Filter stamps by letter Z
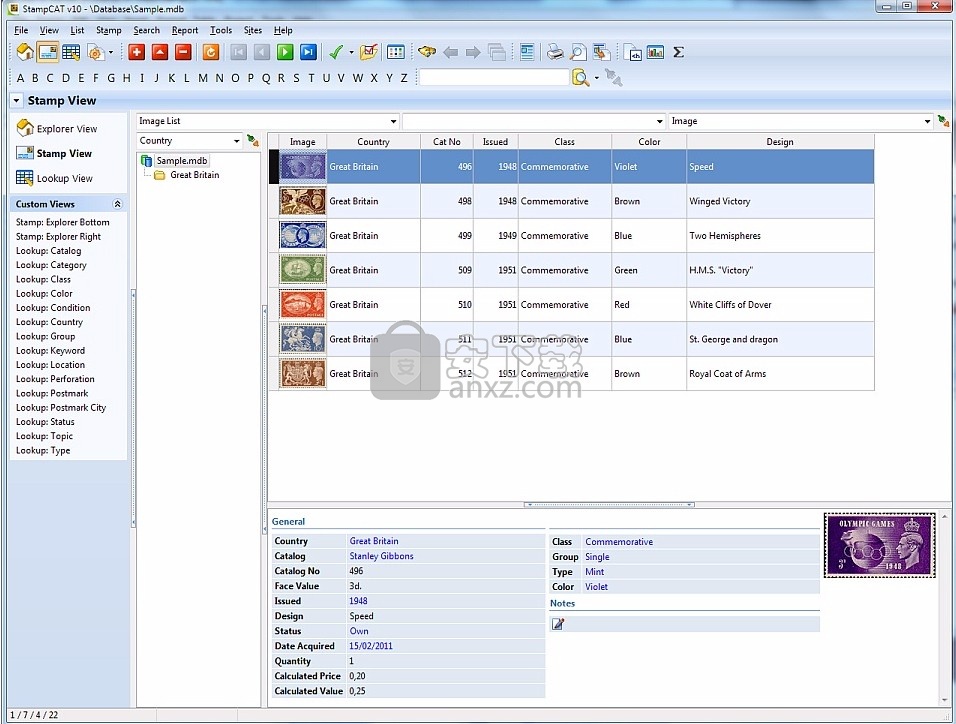The width and height of the screenshot is (956, 724). tap(404, 78)
